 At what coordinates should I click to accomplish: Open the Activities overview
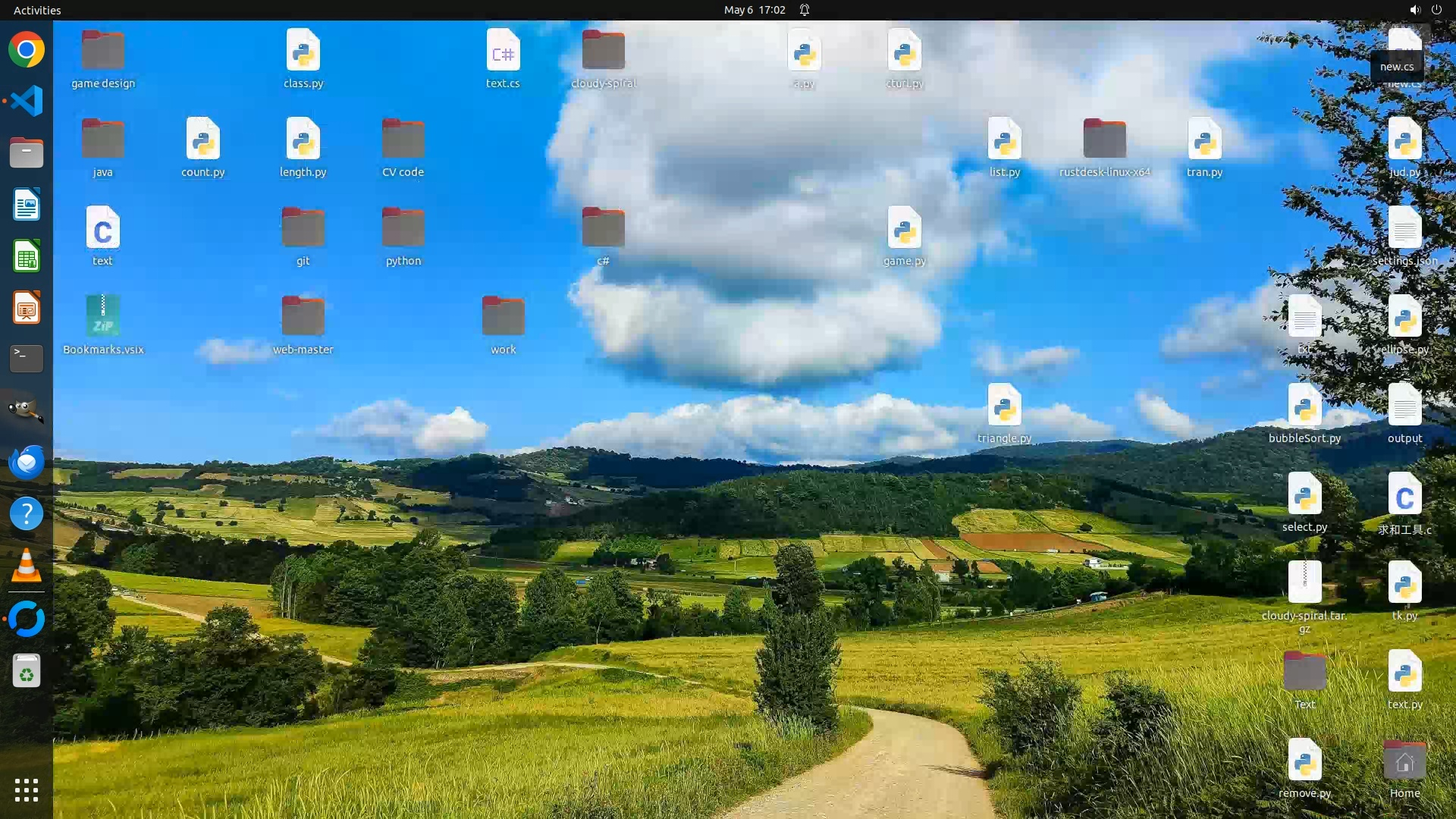coord(37,10)
